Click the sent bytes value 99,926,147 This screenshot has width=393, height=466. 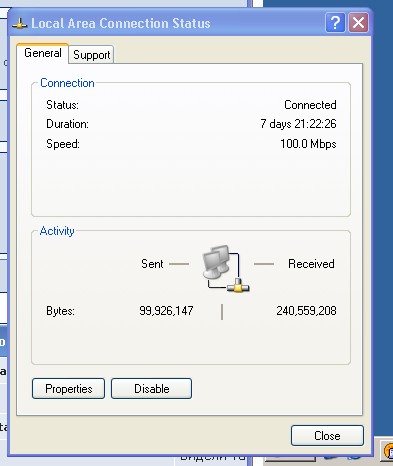166,311
